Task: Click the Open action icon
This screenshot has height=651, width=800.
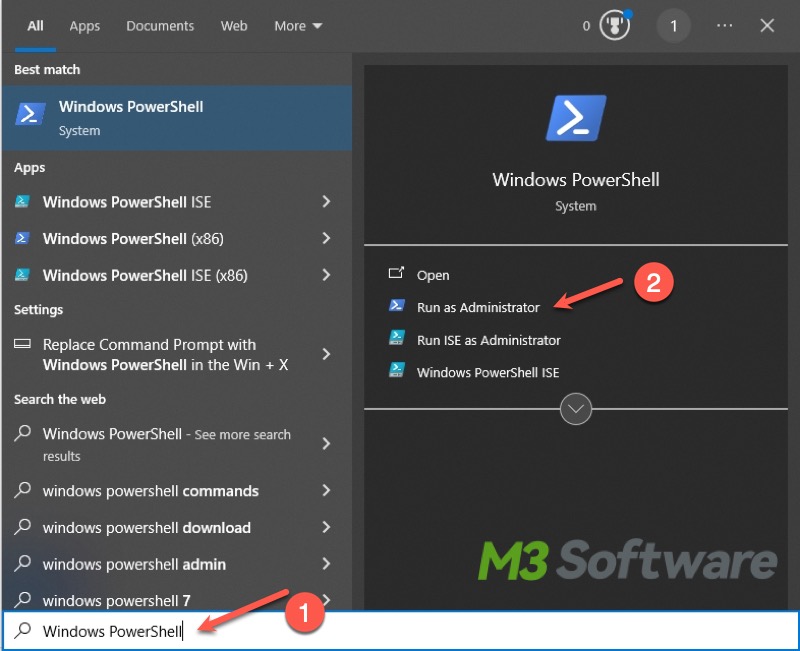Action: 396,273
